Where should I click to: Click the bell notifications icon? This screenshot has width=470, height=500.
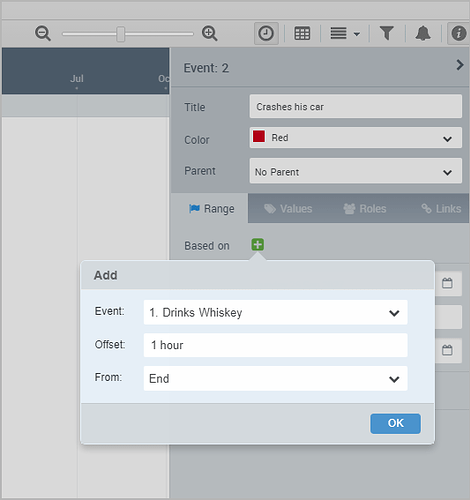(423, 33)
